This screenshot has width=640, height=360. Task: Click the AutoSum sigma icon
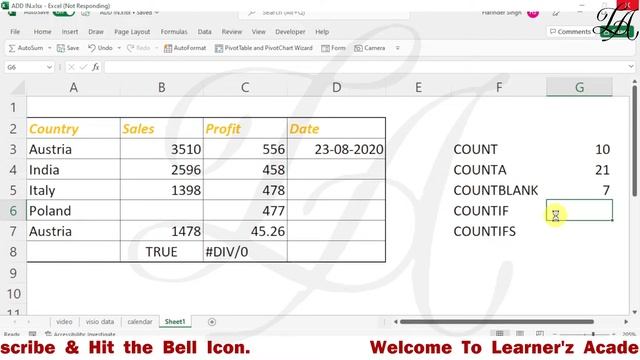(12, 48)
